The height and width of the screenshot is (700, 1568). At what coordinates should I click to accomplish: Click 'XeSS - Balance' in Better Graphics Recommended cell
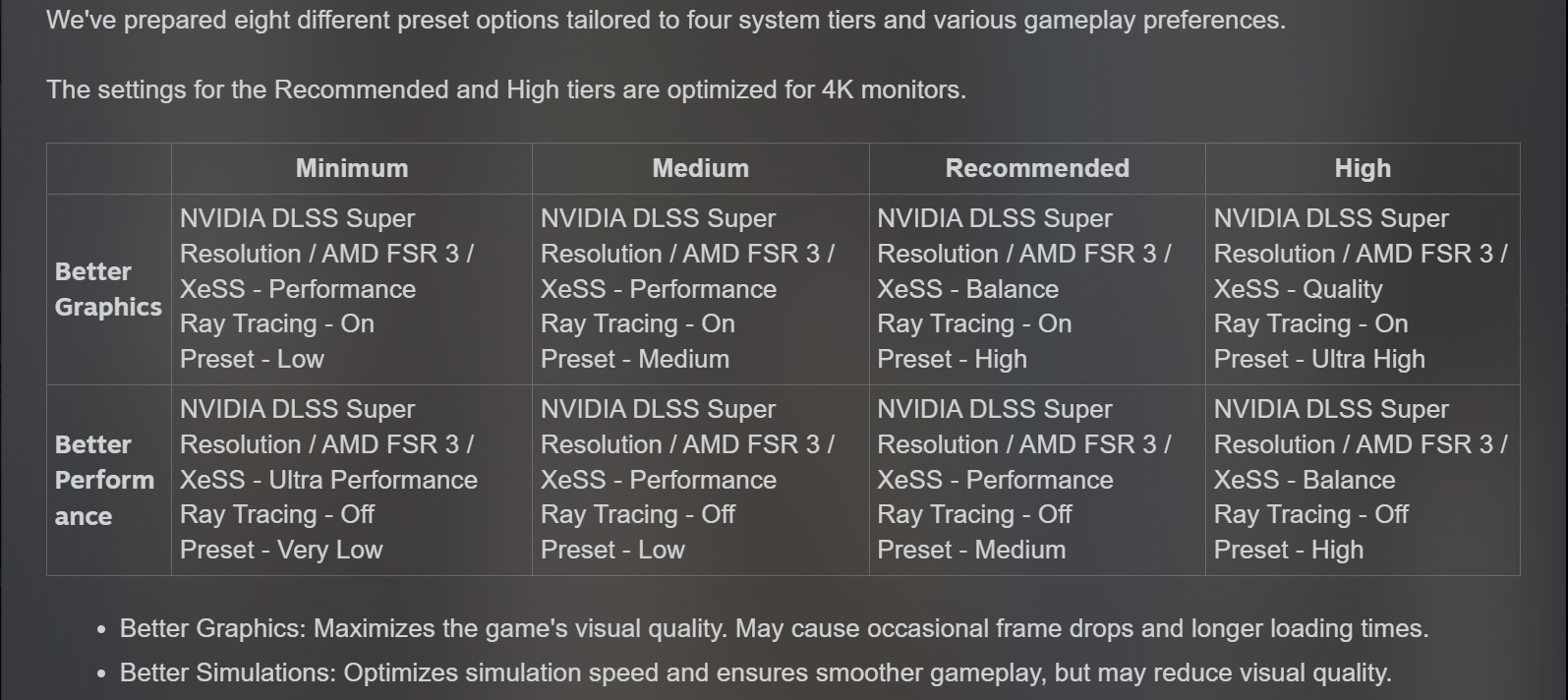coord(967,289)
